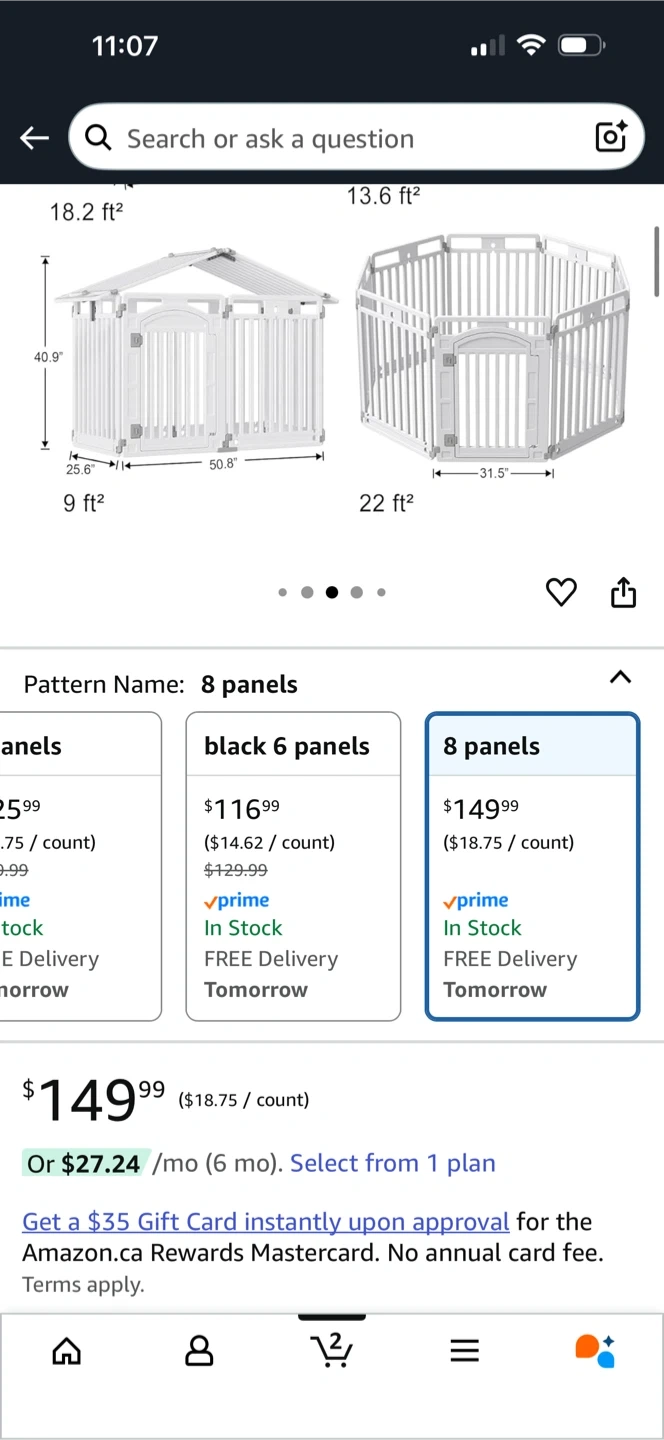Viewport: 664px width, 1440px height.
Task: Go to Home tab icon
Action: 67,1351
